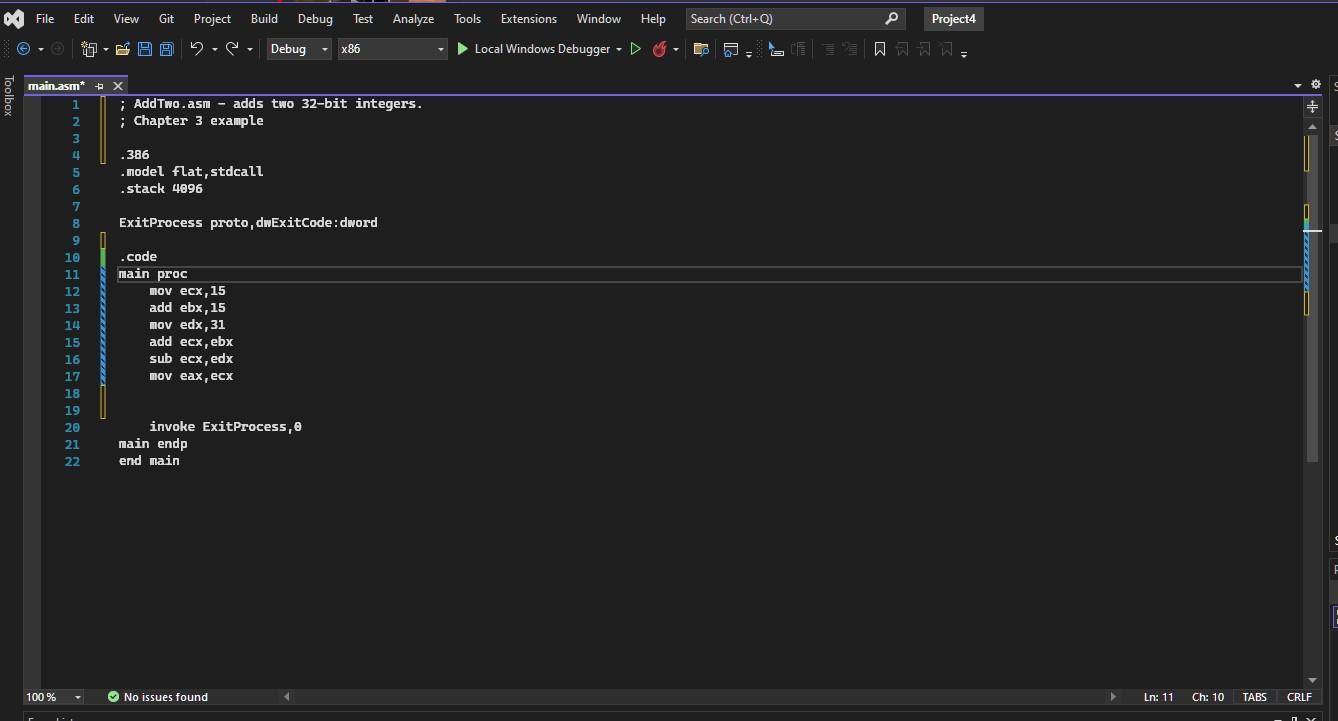Click the Undo icon on the toolbar
Screen dimensions: 1338x721
196,48
